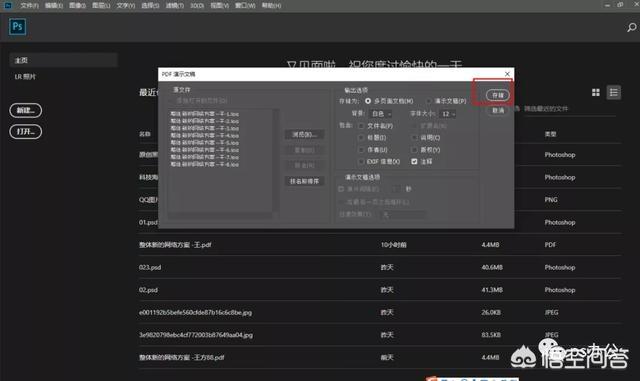
Task: Open the 图层(L) menu
Action: pos(101,6)
